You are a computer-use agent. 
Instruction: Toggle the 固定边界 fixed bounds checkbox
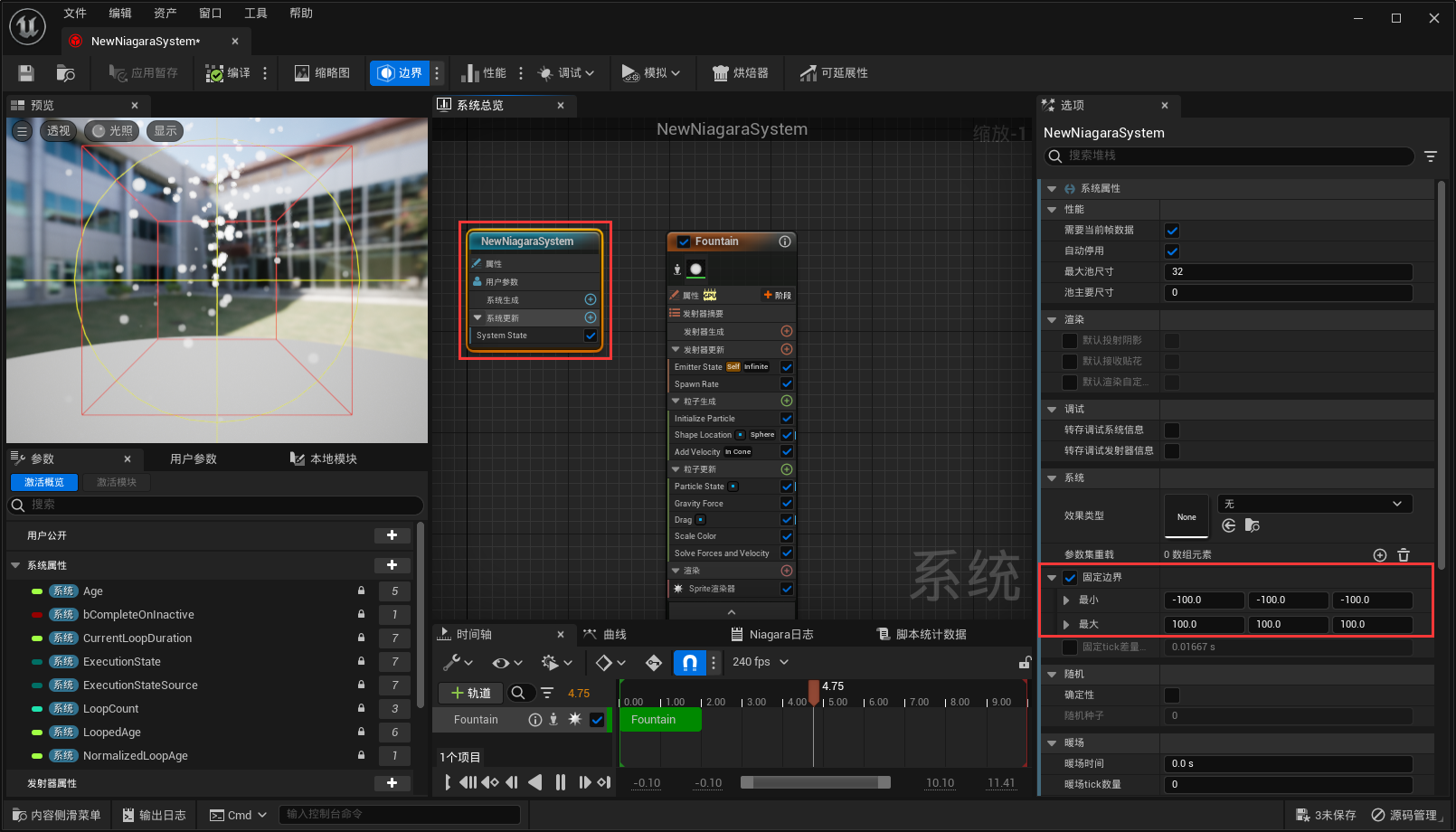point(1071,578)
